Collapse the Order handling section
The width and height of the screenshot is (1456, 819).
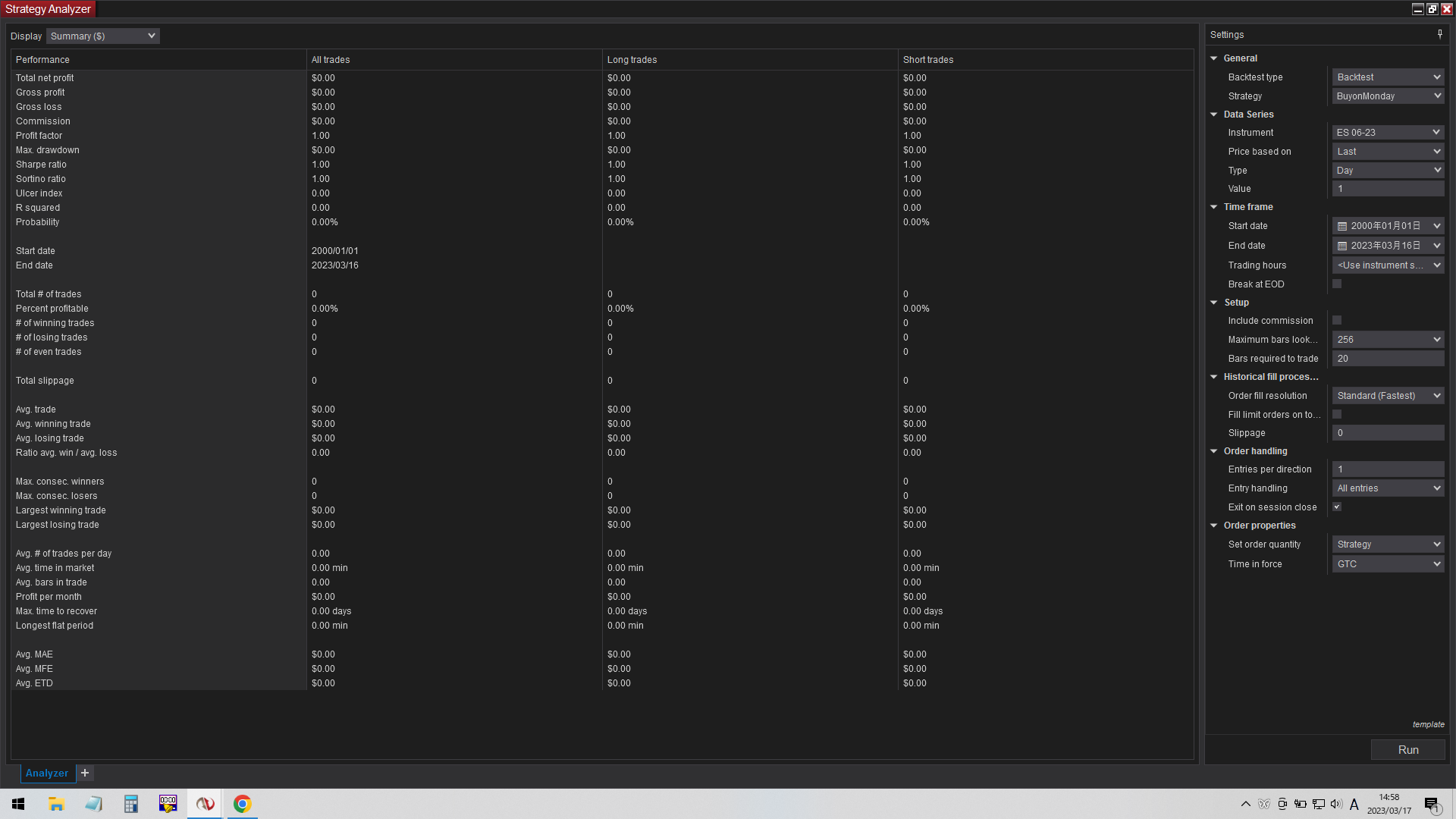pos(1214,451)
